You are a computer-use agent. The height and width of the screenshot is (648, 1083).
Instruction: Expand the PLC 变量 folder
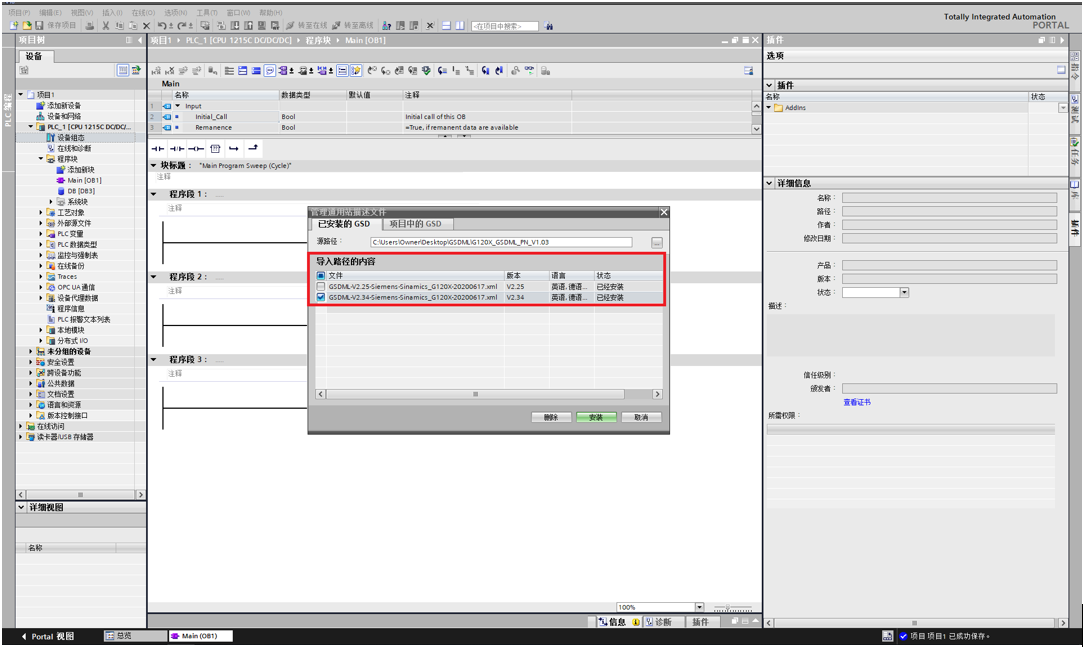[x=41, y=234]
